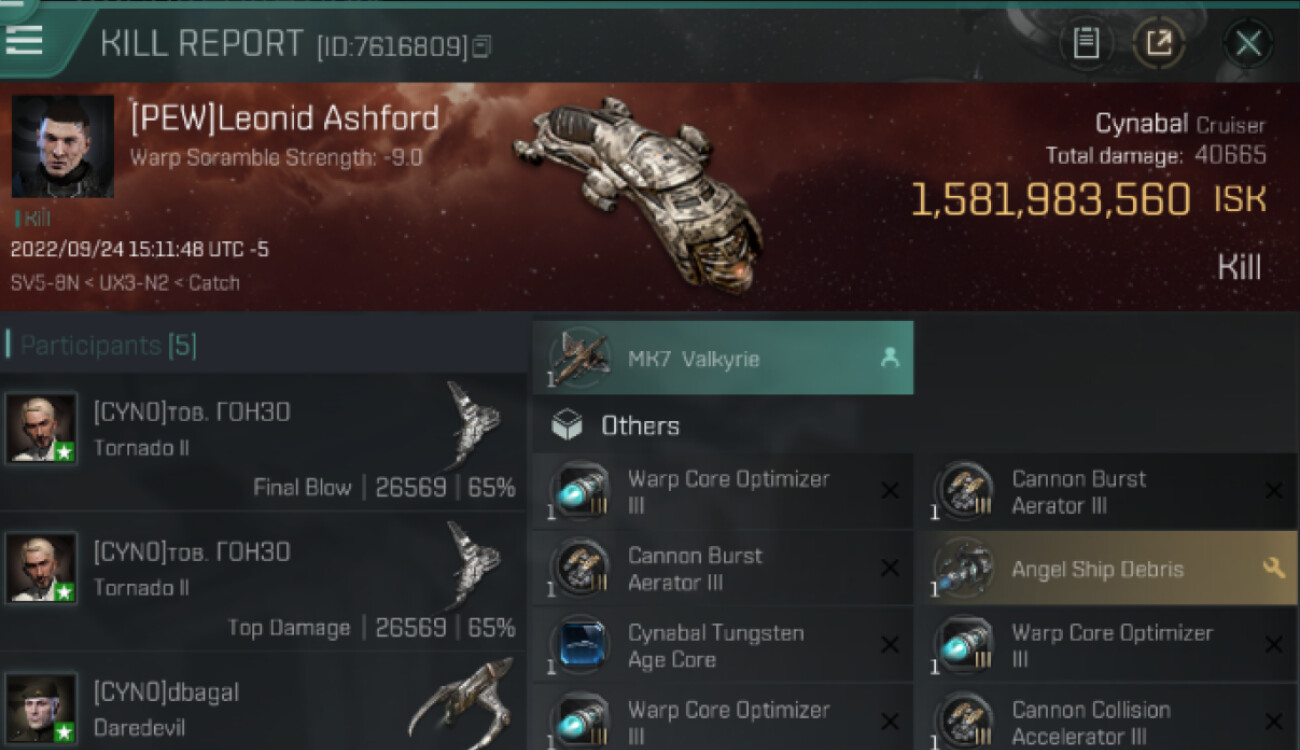Click the Angel Ship Debris wrench icon
The height and width of the screenshot is (750, 1300).
[x=1273, y=568]
